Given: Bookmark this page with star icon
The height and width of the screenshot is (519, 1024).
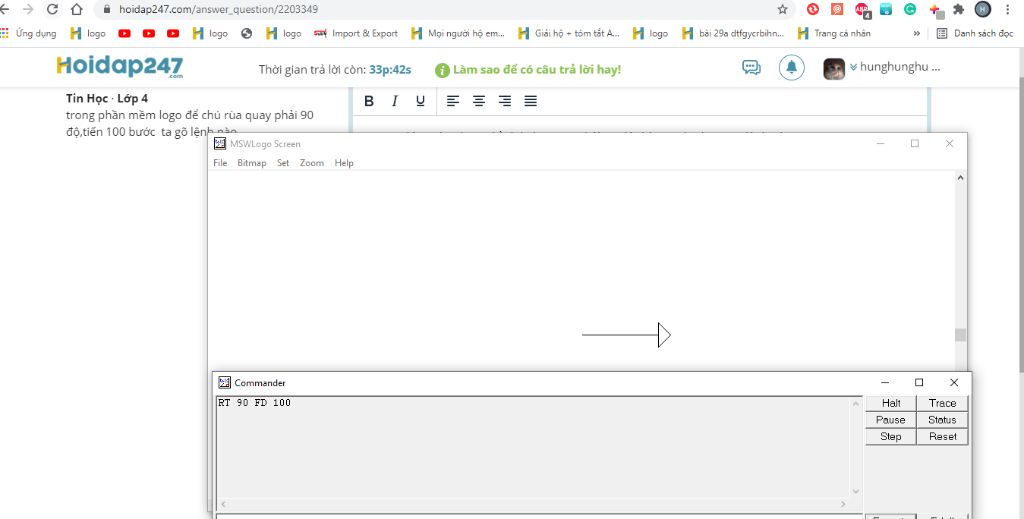Looking at the screenshot, I should pyautogui.click(x=782, y=9).
